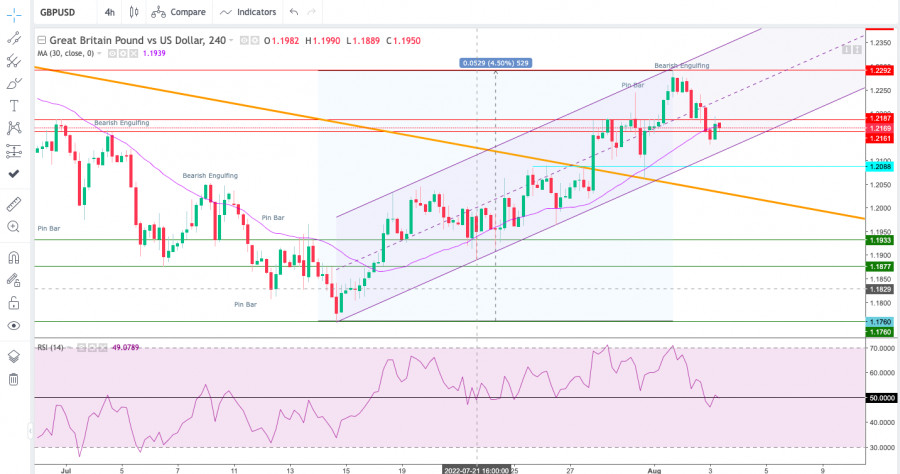
Task: Click the 2022-07-21 16:00:00 time label
Action: (x=476, y=470)
